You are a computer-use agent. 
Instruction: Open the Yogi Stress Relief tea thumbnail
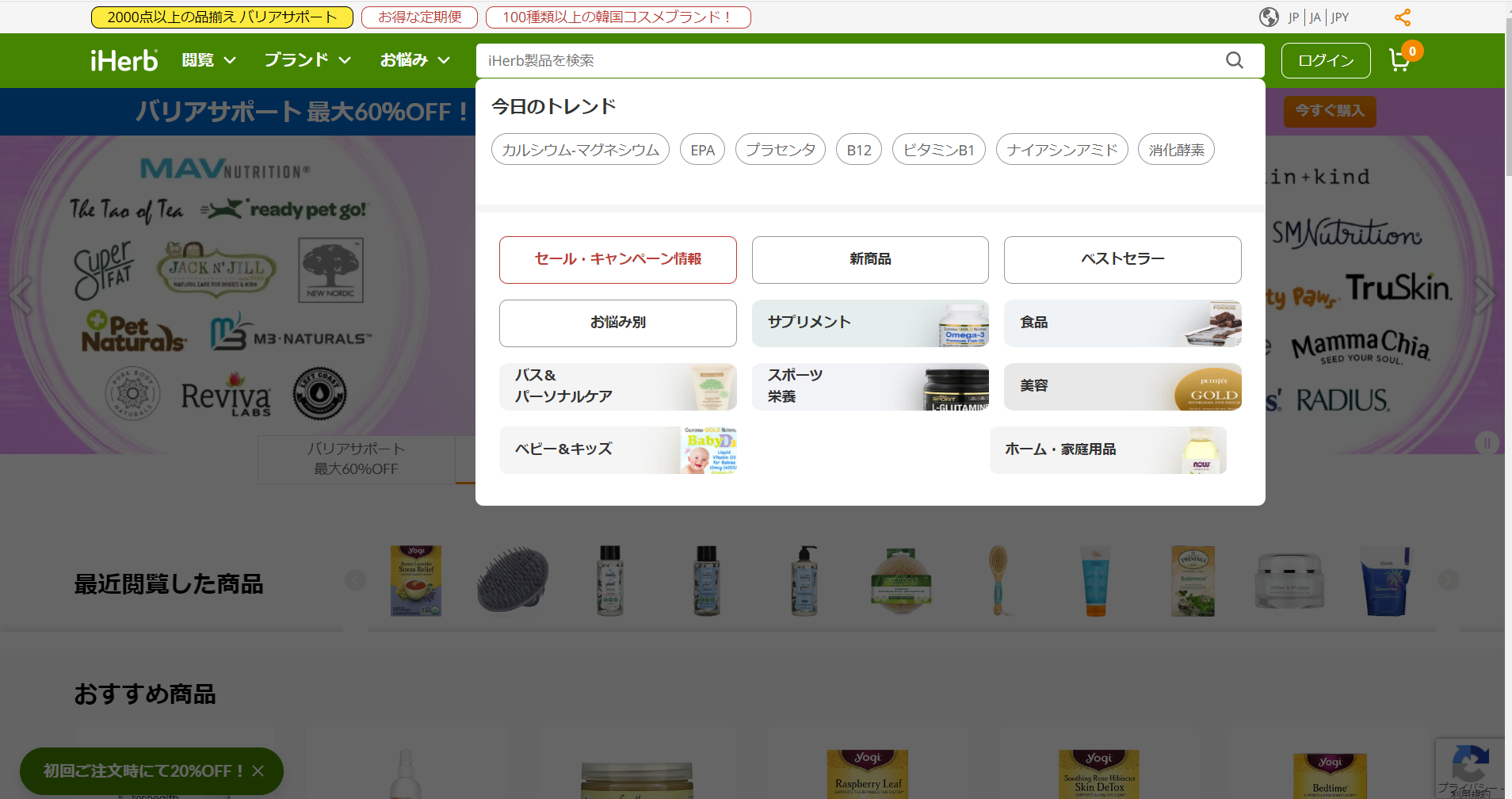coord(416,580)
